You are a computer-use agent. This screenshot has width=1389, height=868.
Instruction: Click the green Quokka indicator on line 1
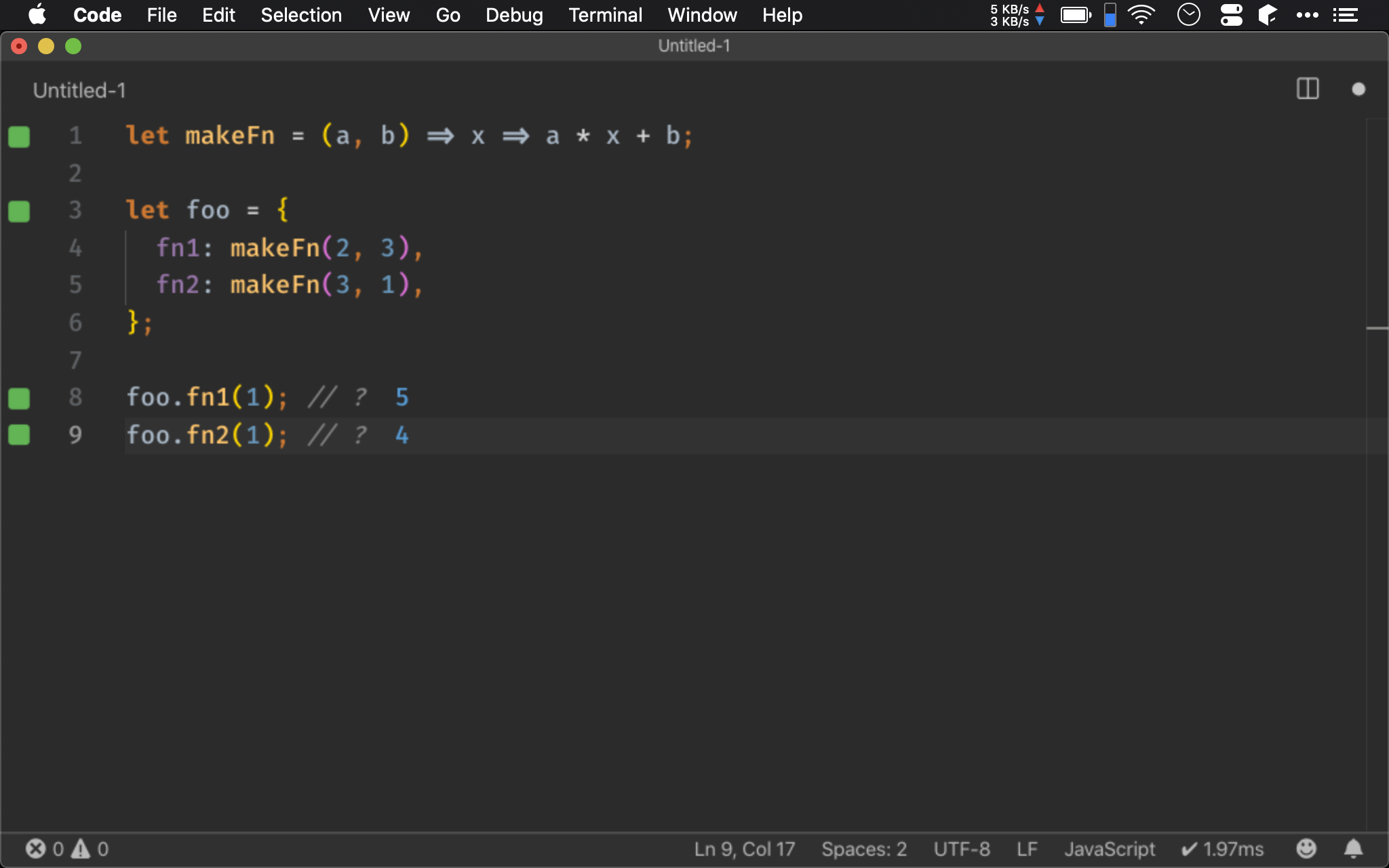coord(19,136)
